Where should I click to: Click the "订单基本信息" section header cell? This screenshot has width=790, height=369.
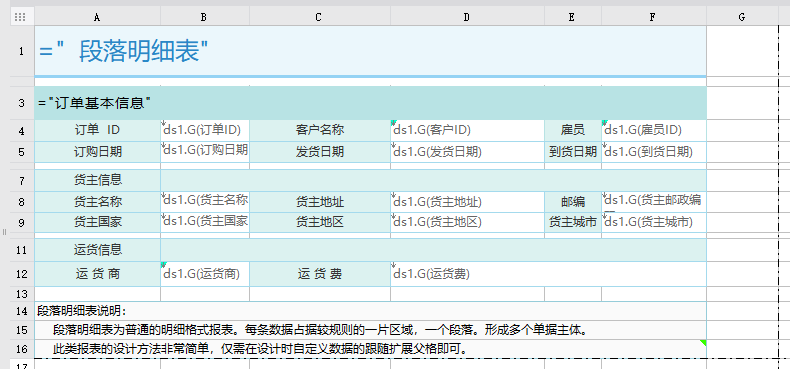(x=370, y=103)
